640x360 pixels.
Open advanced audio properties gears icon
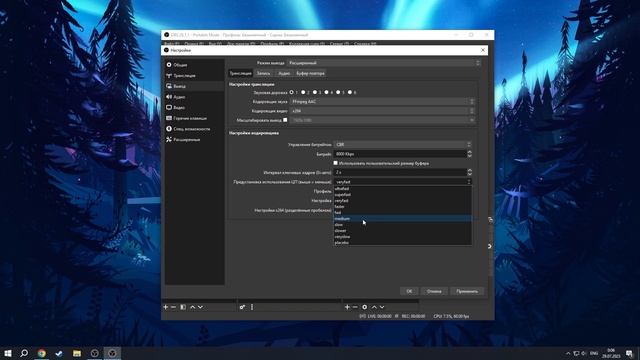[242, 307]
